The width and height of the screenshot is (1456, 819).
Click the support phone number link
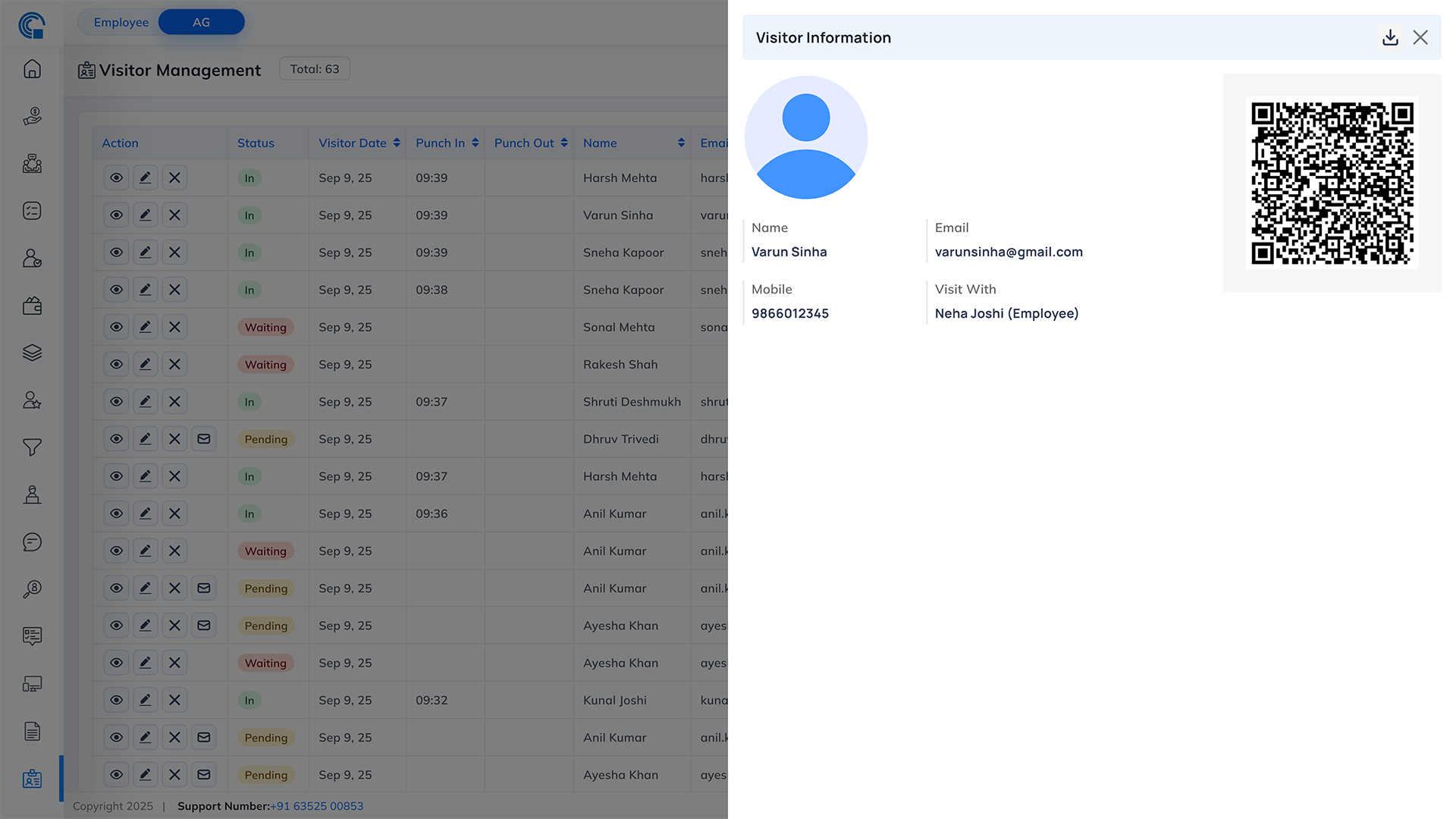[x=316, y=806]
